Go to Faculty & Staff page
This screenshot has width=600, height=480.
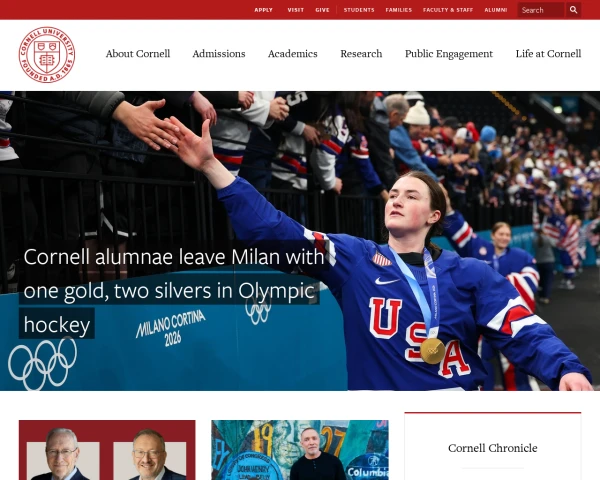(448, 10)
